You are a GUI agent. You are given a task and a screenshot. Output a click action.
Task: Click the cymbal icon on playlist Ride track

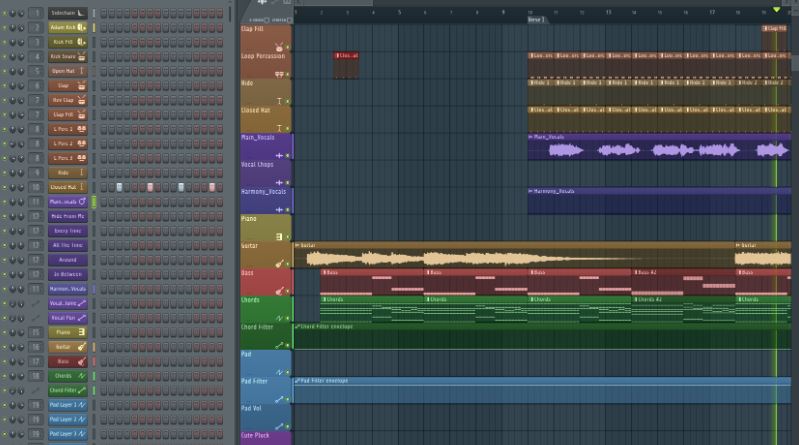click(x=279, y=101)
